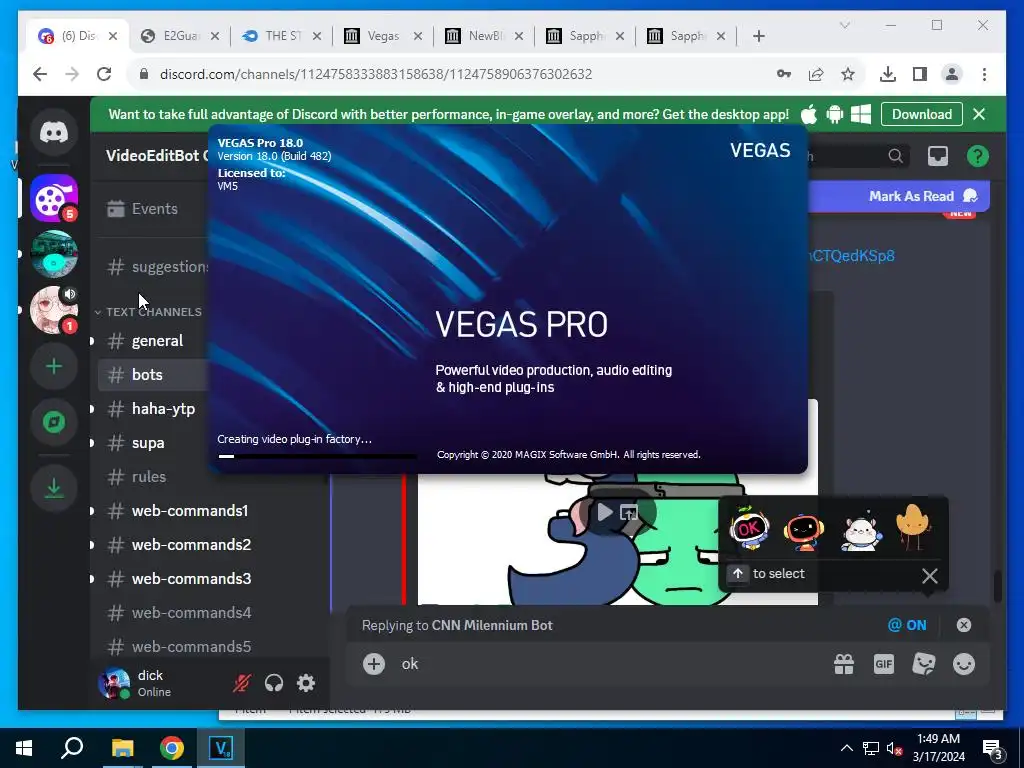Image resolution: width=1024 pixels, height=768 pixels.
Task: Open the web-commands3 channel
Action: click(210, 579)
